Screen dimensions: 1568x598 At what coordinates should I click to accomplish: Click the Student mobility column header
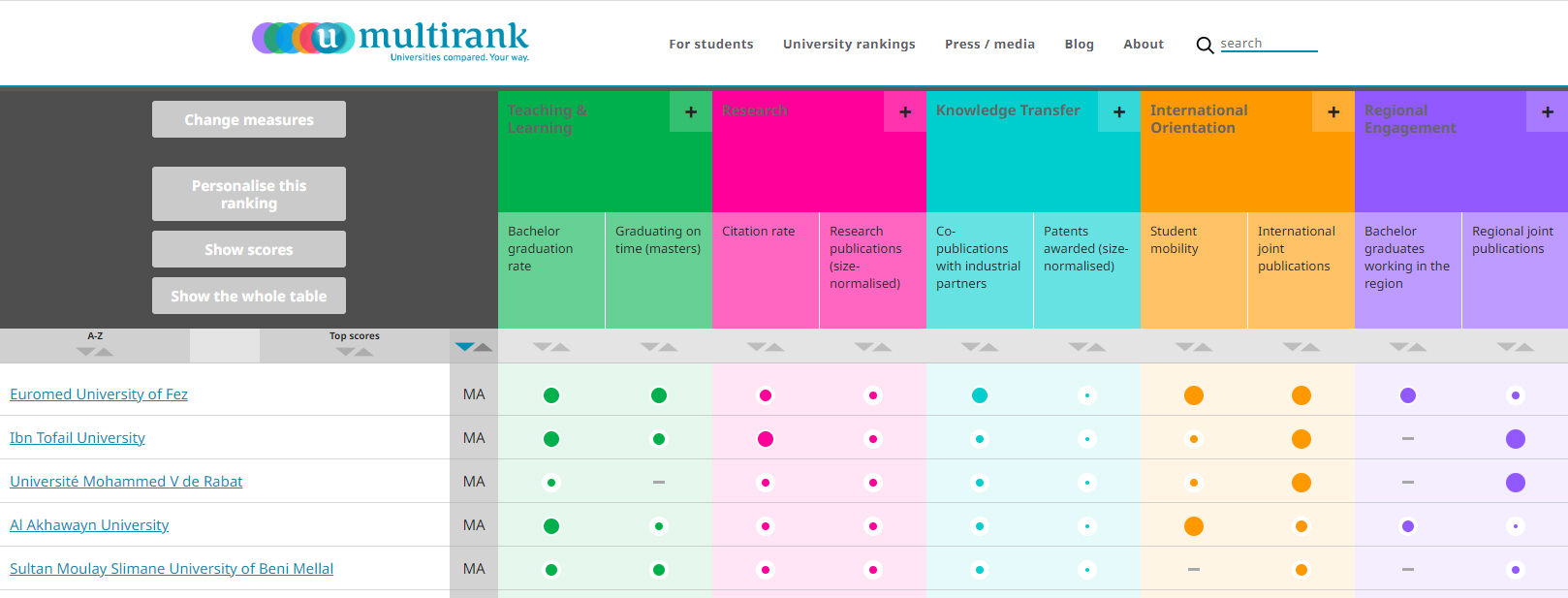tap(1194, 270)
